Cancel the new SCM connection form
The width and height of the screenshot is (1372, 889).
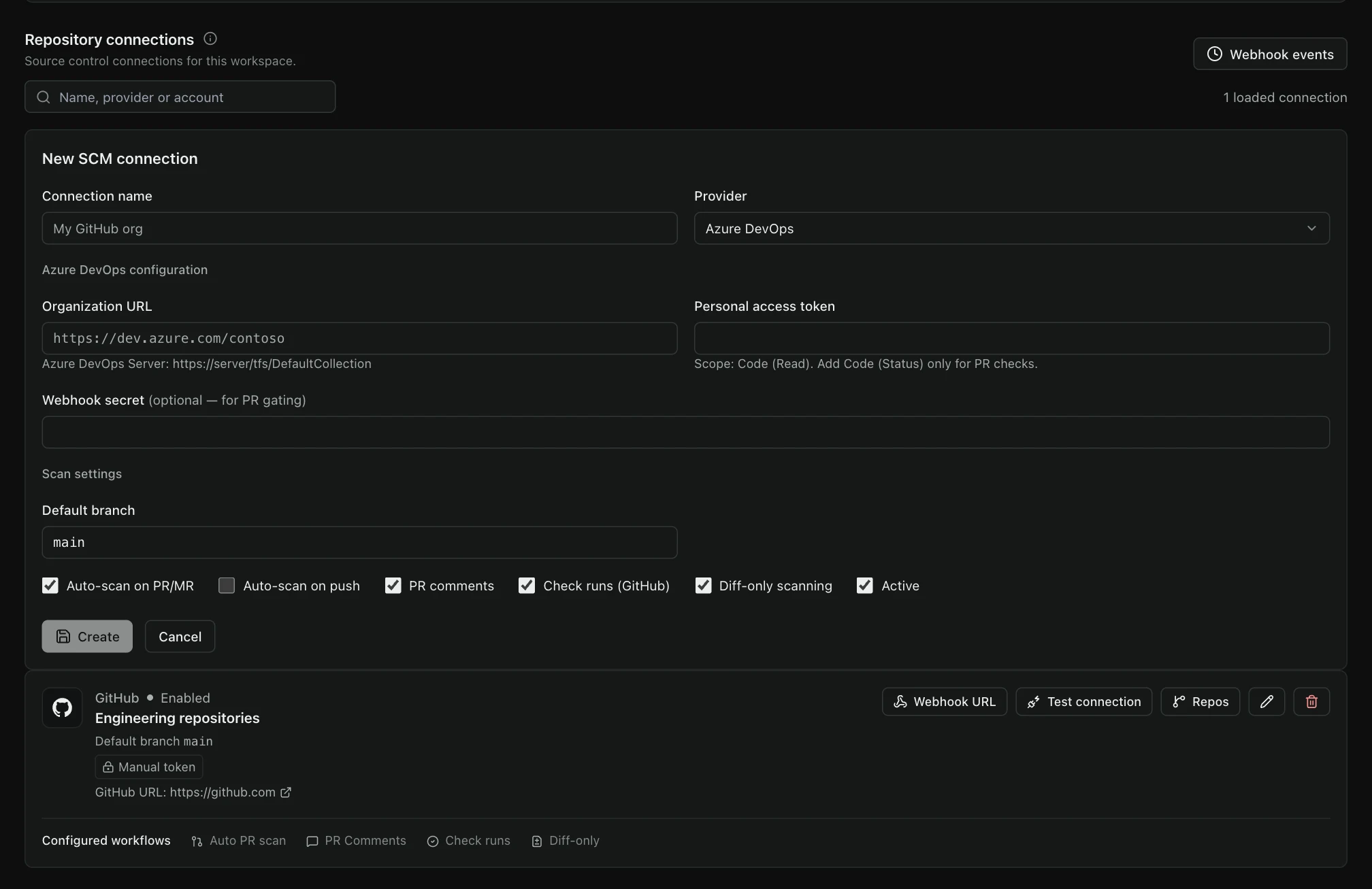[180, 637]
